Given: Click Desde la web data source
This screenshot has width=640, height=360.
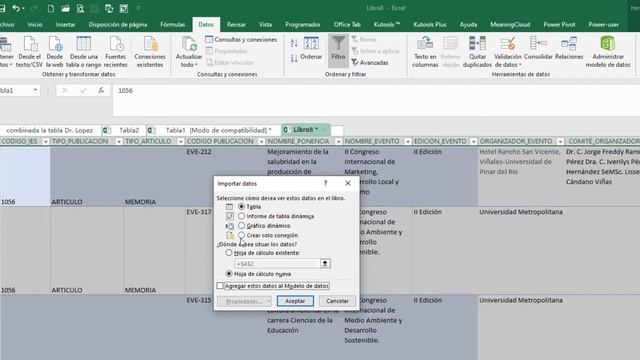Looking at the screenshot, I should point(55,52).
